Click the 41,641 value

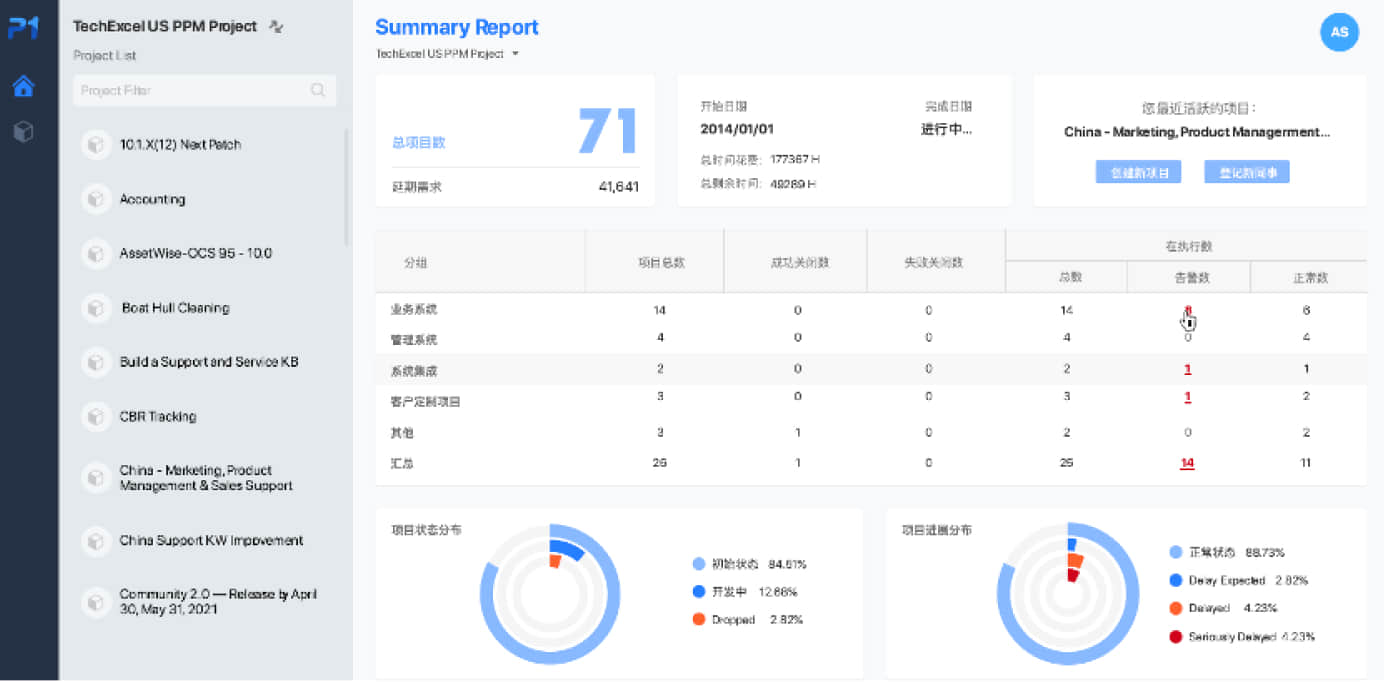pyautogui.click(x=619, y=186)
